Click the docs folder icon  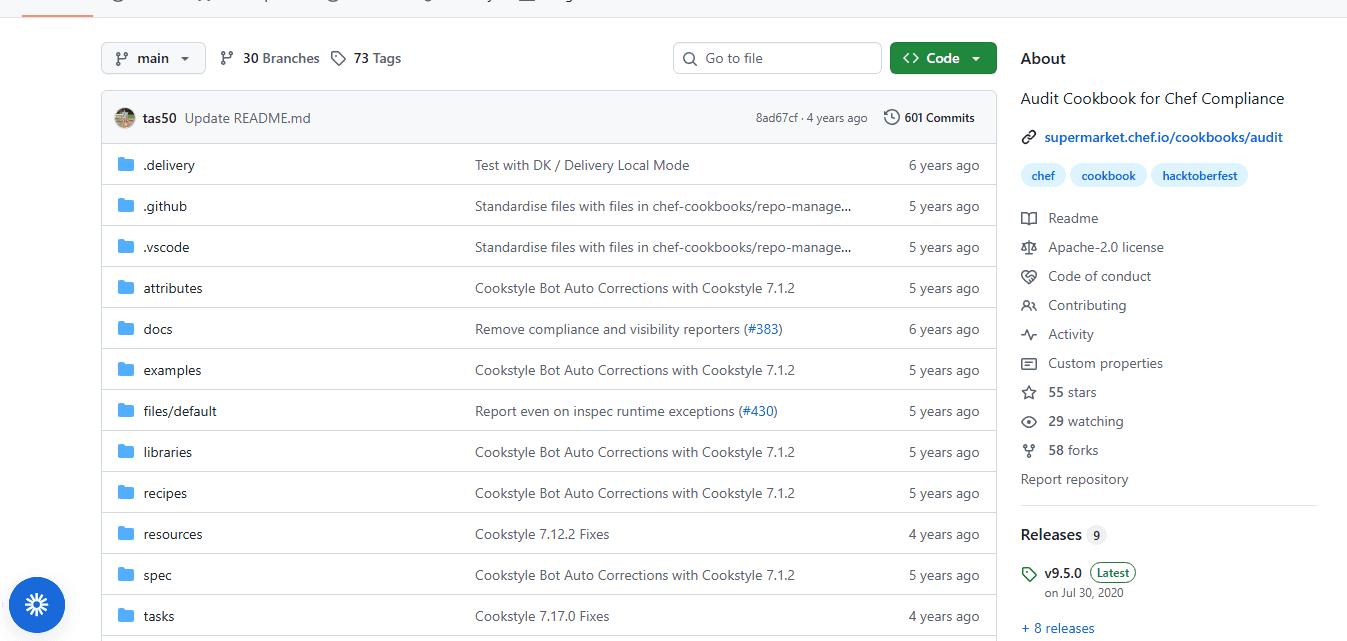click(126, 329)
